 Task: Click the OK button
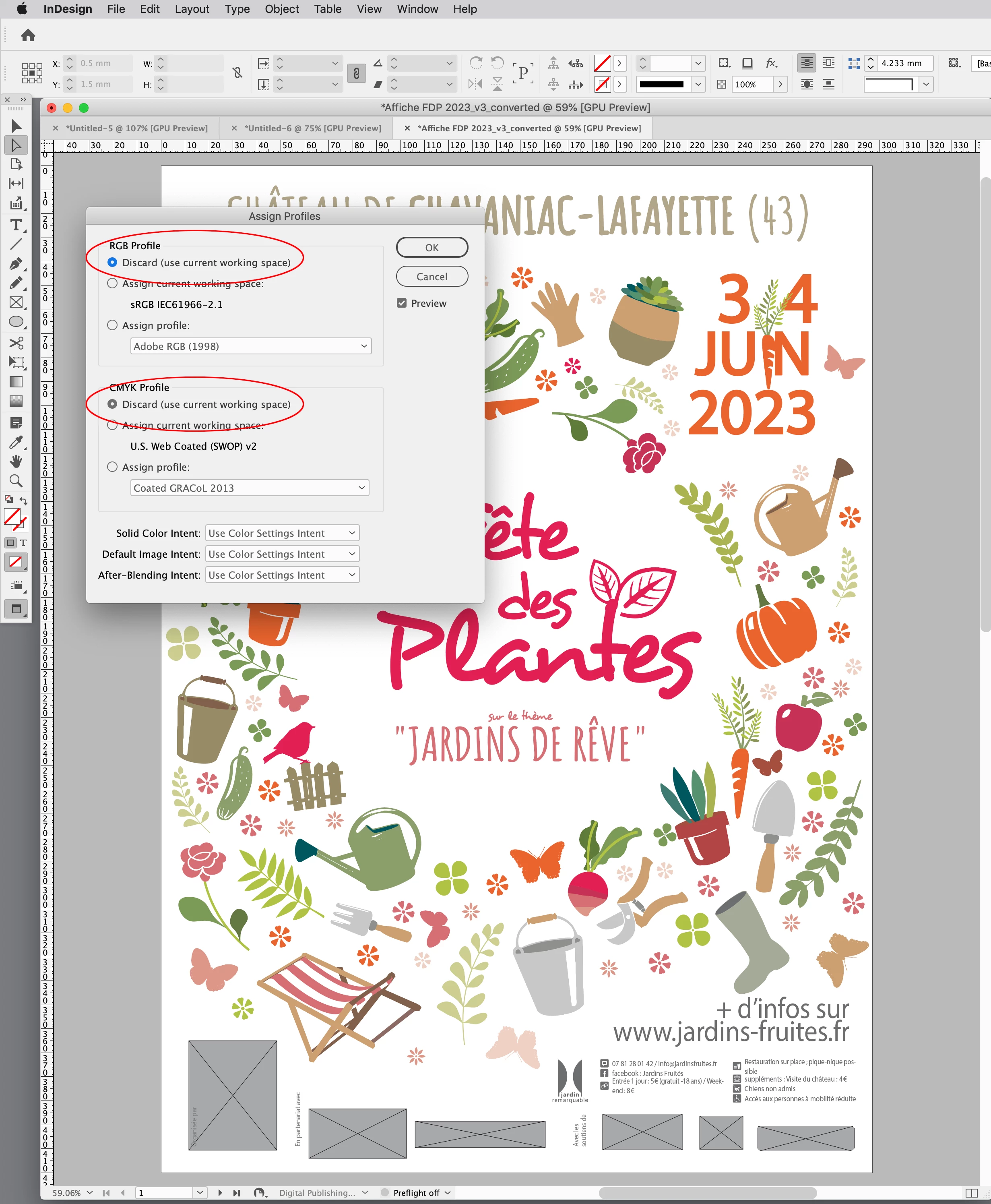431,247
